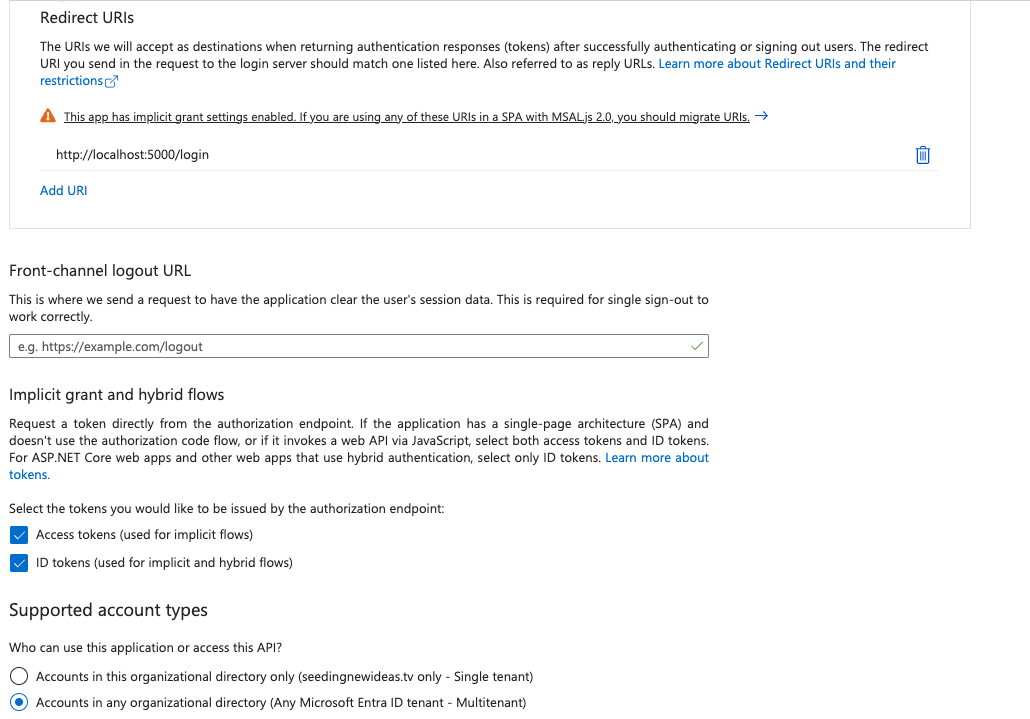Click the implicit grant settings warning message
Screen dimensions: 1030x719
pyautogui.click(x=406, y=117)
